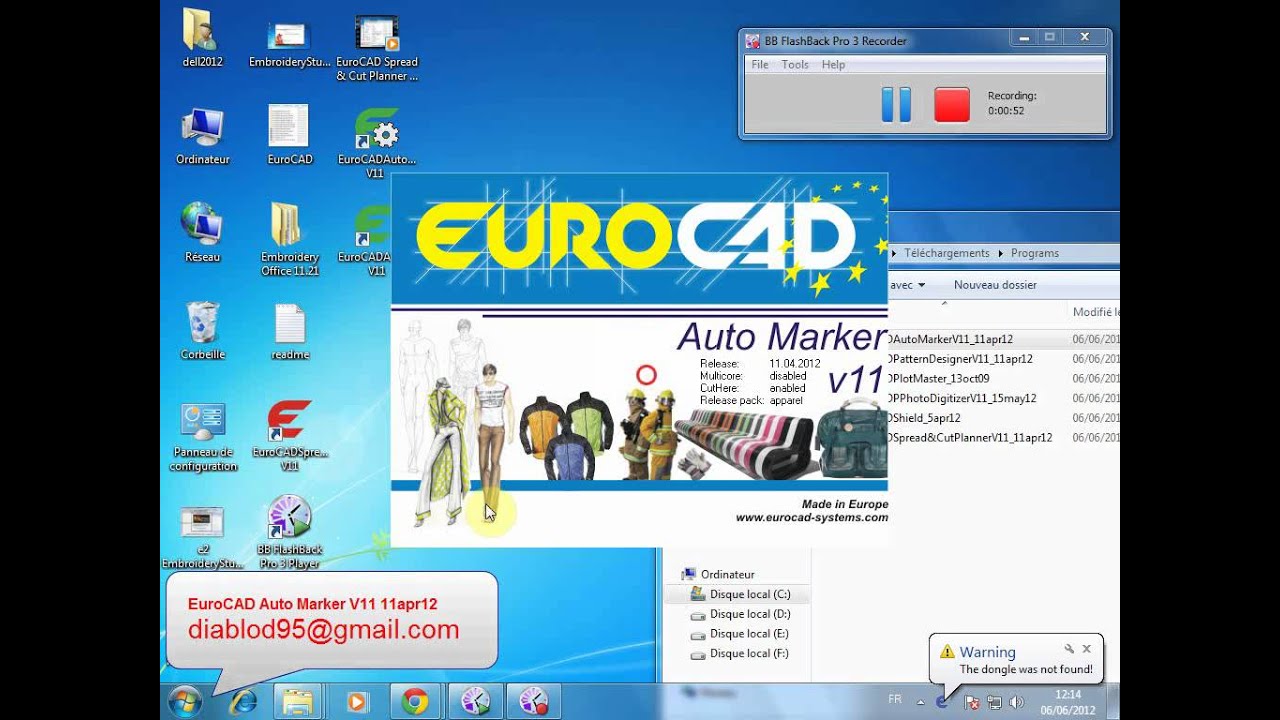Open the 'avec' dropdown in Explorer toolbar
Screen dimensions: 1280x720
click(x=907, y=285)
